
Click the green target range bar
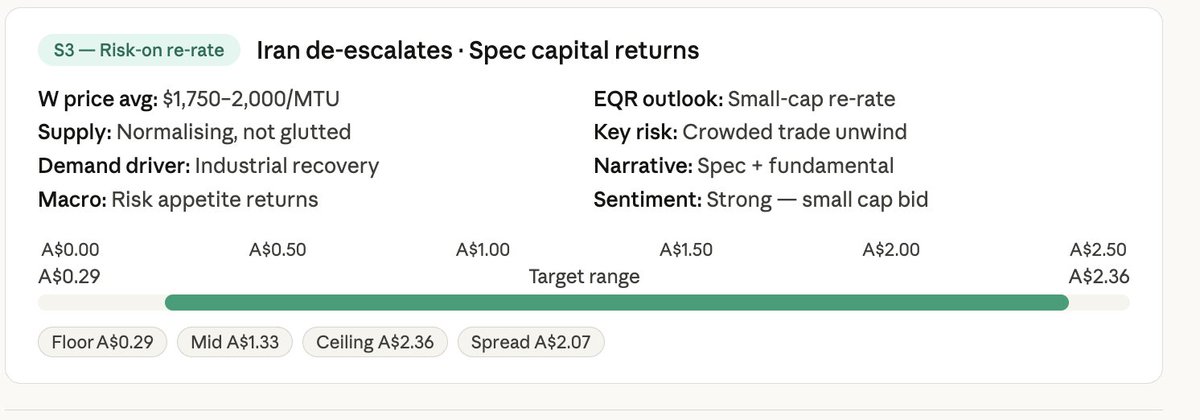(616, 302)
